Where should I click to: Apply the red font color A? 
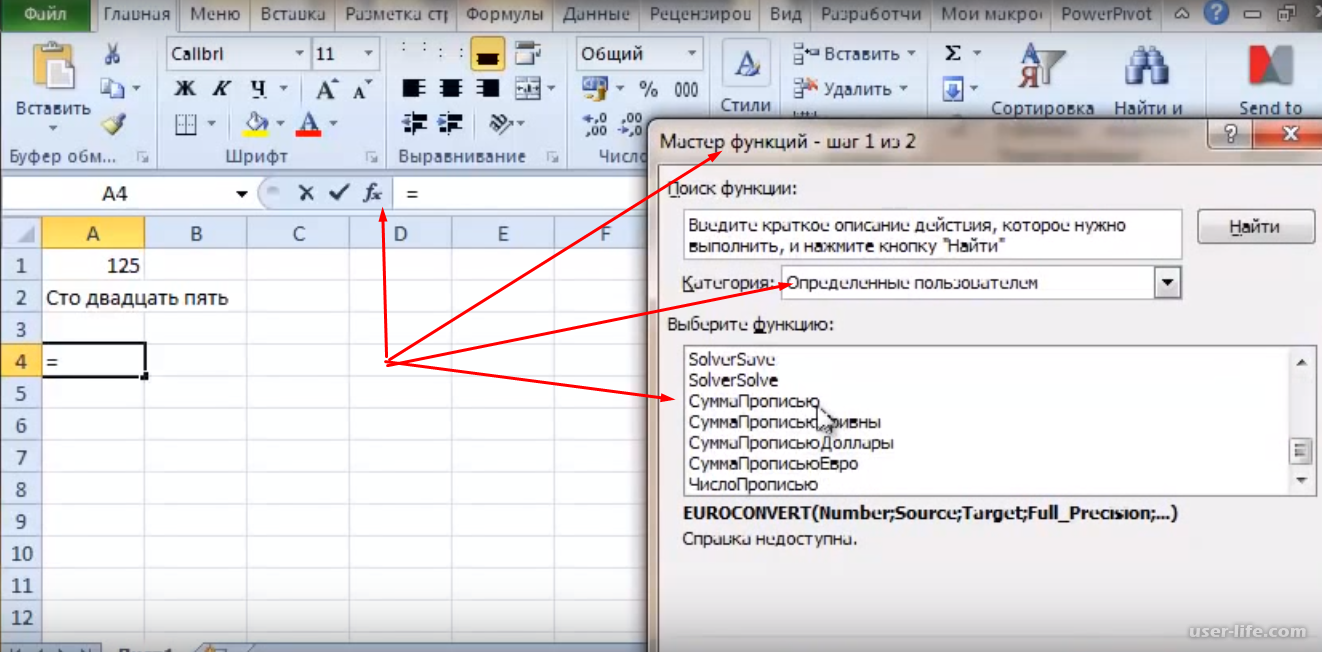(x=309, y=124)
